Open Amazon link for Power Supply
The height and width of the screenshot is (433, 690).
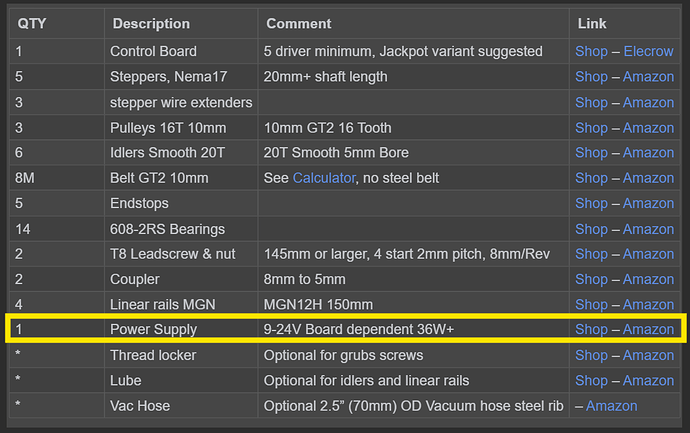[648, 329]
